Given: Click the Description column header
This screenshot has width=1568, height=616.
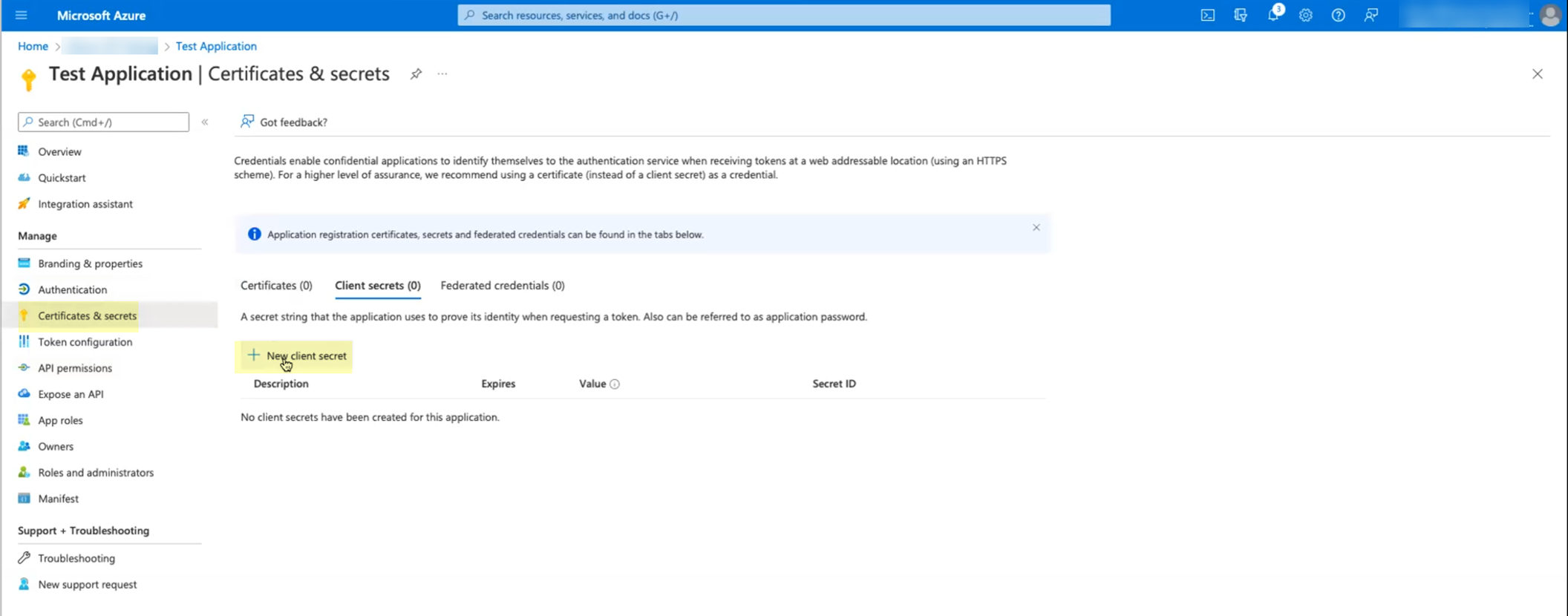Looking at the screenshot, I should [281, 384].
